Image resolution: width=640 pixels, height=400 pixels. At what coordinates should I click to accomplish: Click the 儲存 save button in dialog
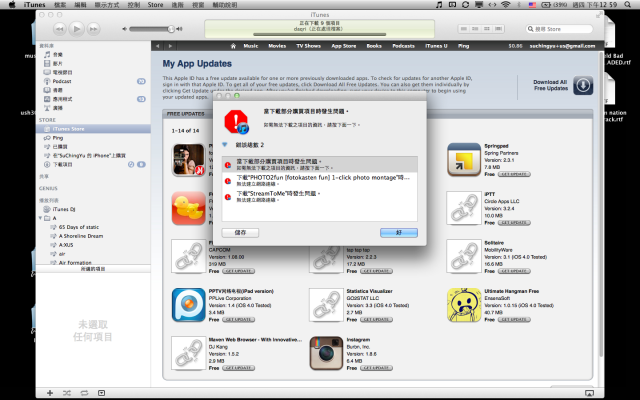(240, 233)
